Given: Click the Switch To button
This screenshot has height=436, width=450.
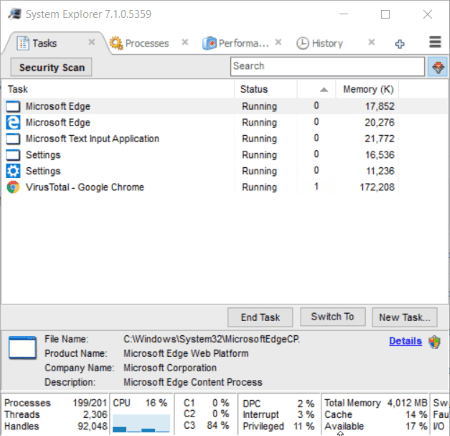Looking at the screenshot, I should [333, 316].
